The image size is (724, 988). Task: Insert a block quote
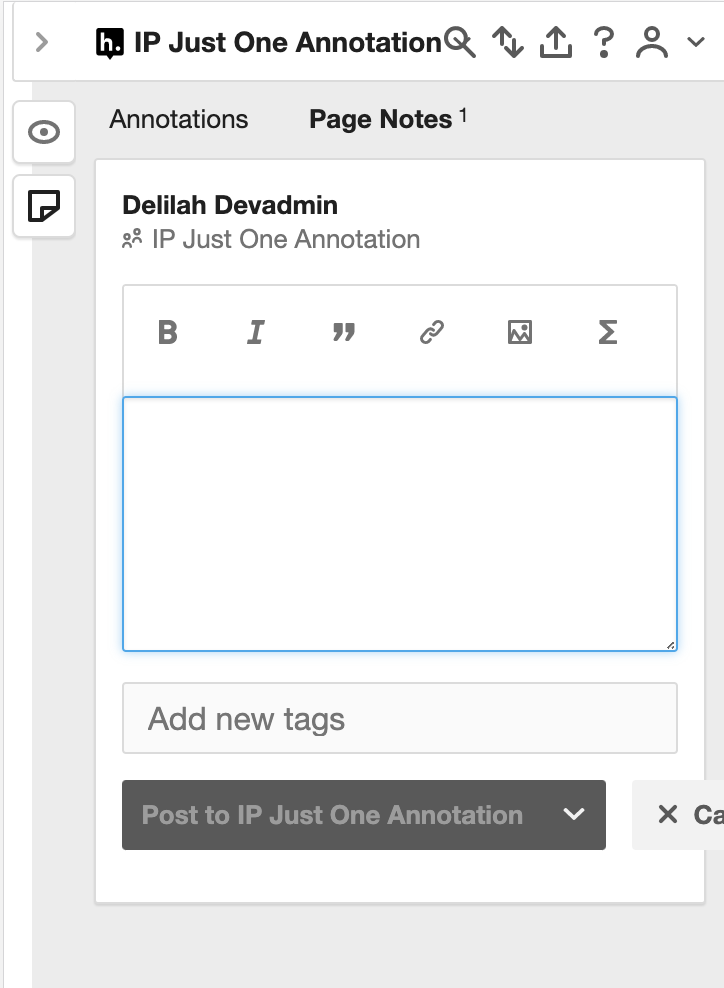[x=344, y=332]
